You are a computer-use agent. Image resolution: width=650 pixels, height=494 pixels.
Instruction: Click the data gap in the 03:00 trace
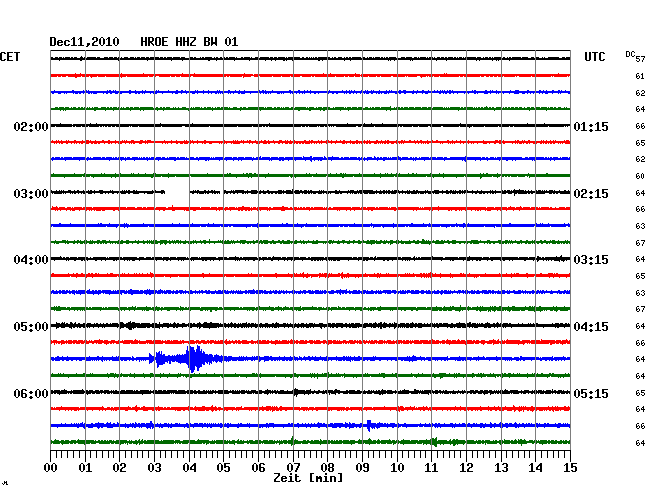coord(177,192)
